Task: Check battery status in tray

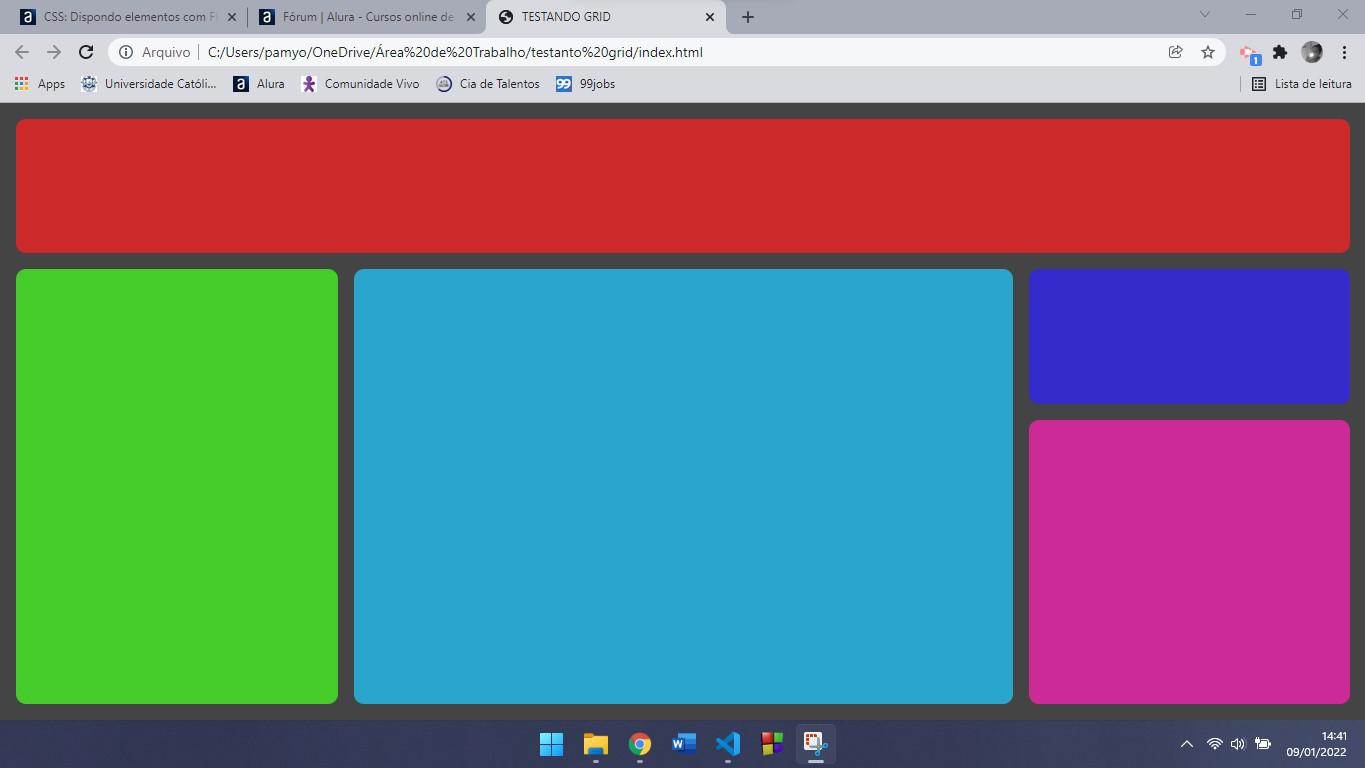Action: 1263,744
